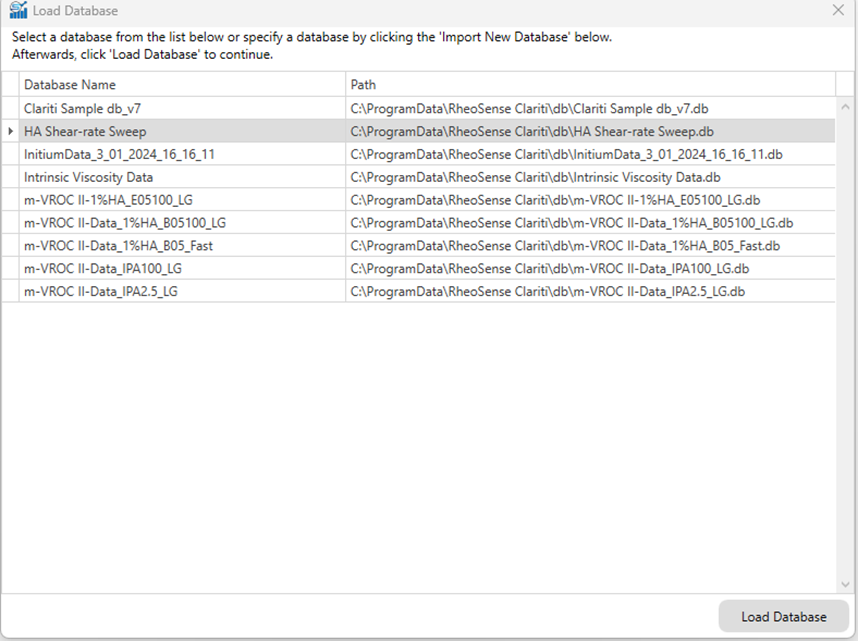This screenshot has width=858, height=641.
Task: Select the Clariti Sample db_v7 row
Action: (419, 108)
